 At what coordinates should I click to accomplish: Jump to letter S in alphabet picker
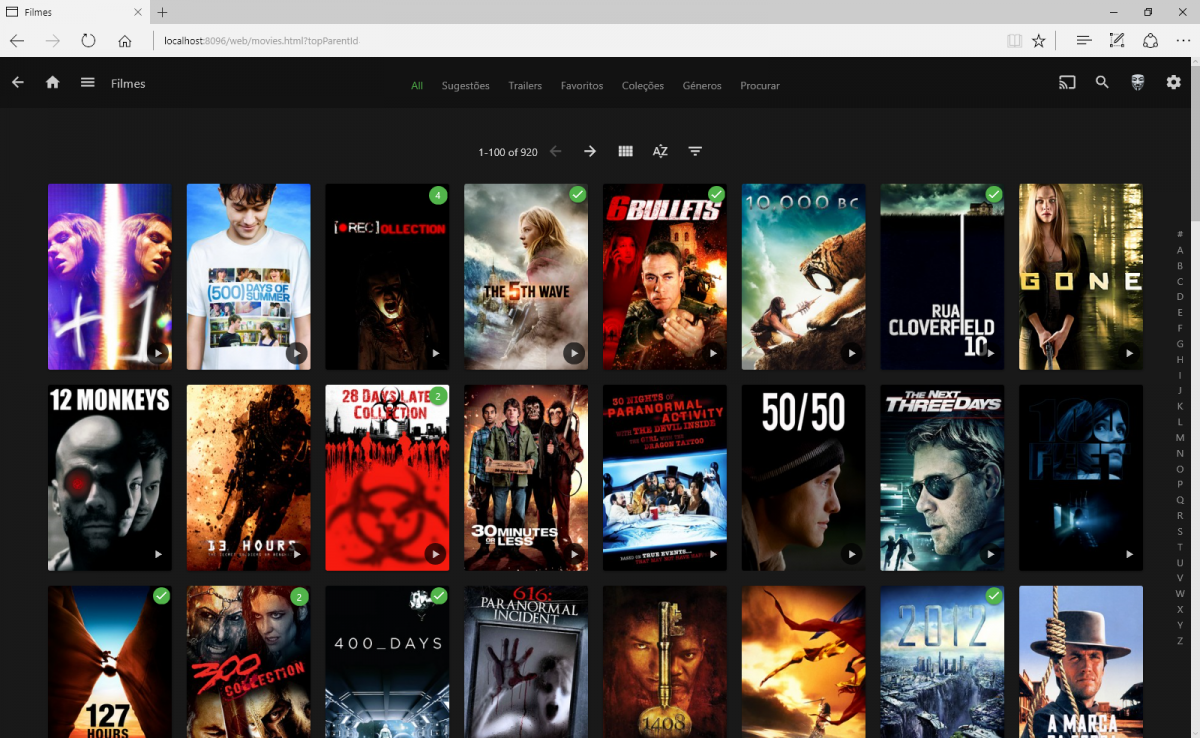pyautogui.click(x=1180, y=531)
